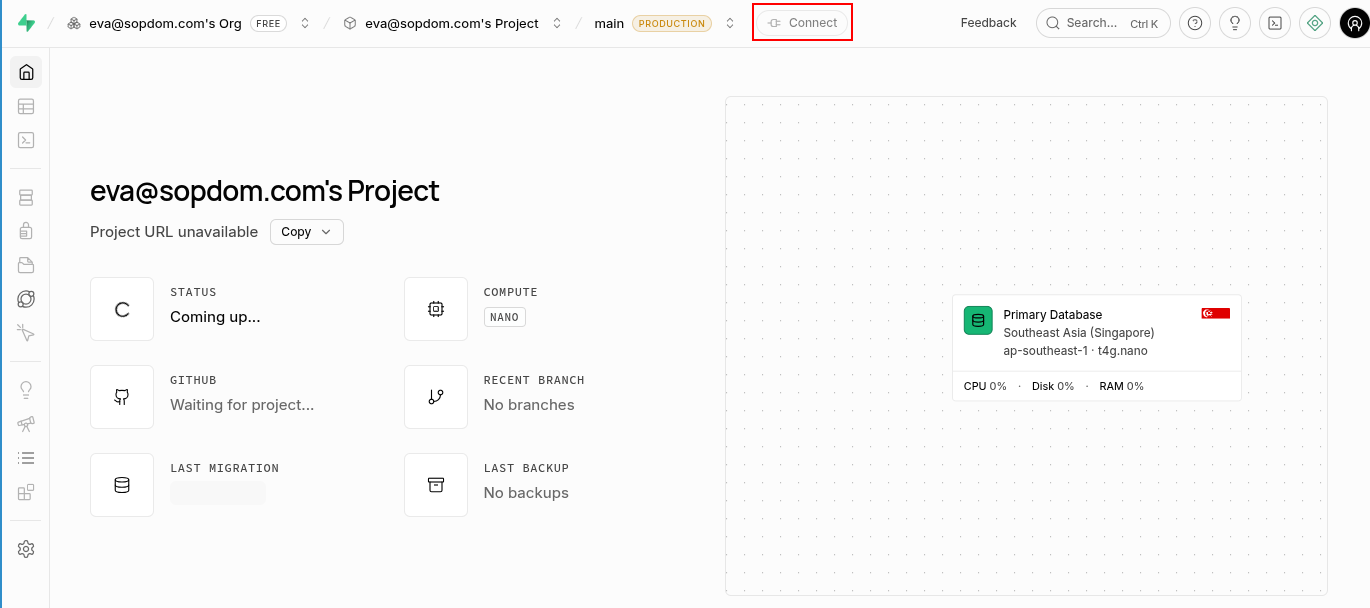Open the SQL Editor sidebar icon
The image size is (1370, 608).
click(26, 140)
